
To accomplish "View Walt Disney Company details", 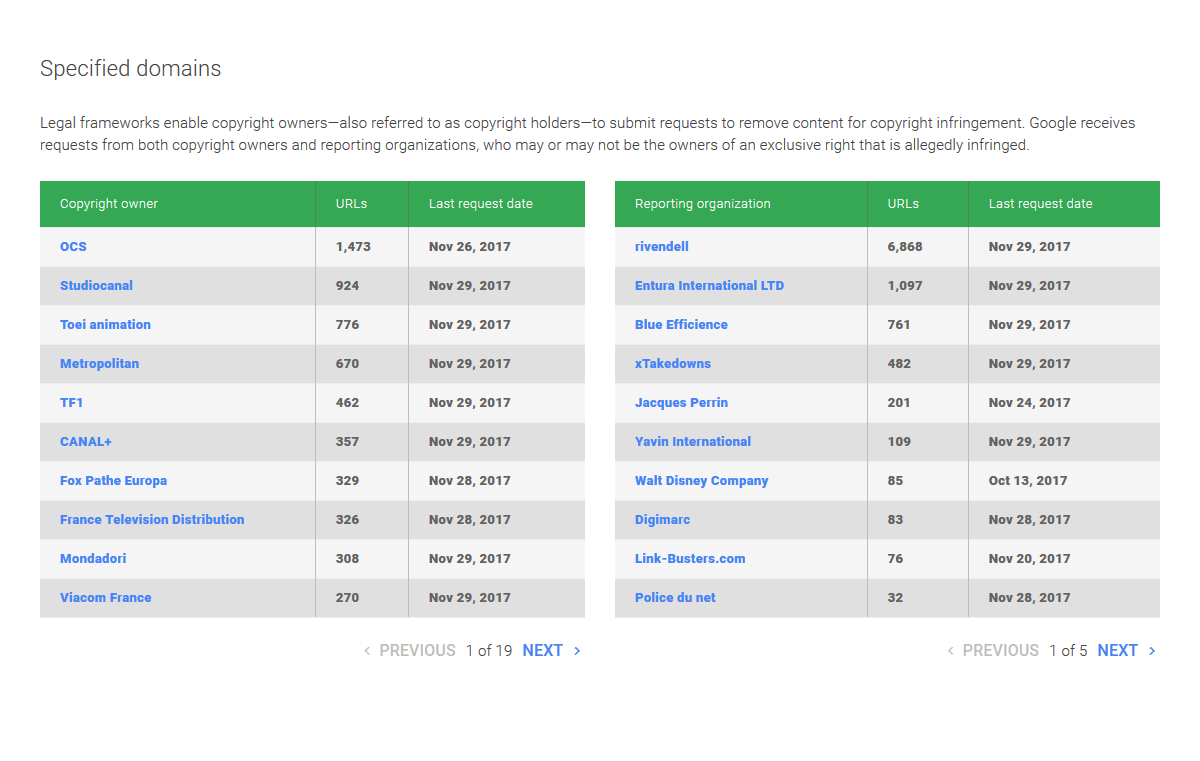I will (x=701, y=480).
